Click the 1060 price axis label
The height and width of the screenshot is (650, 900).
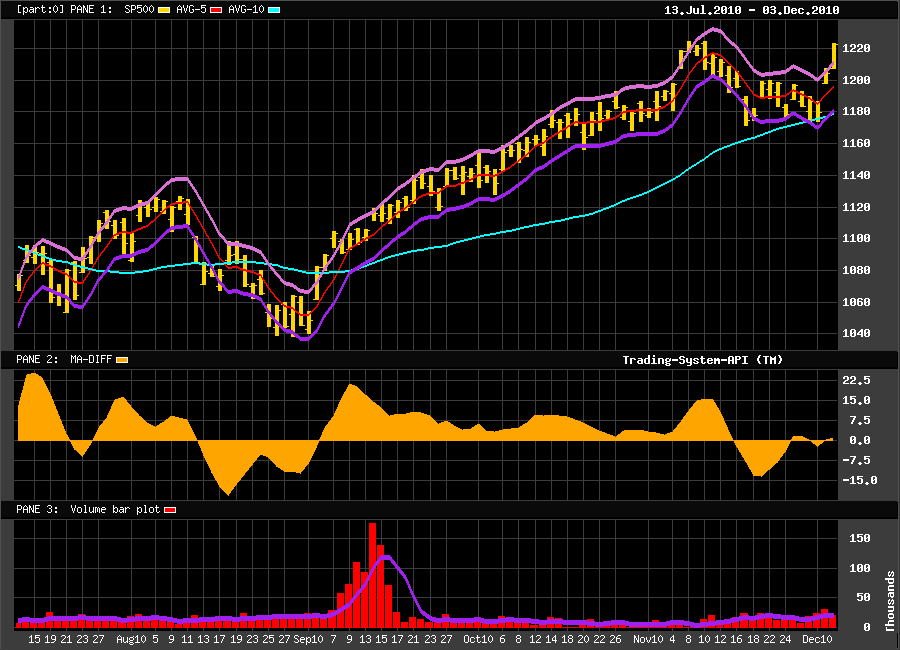pyautogui.click(x=856, y=302)
